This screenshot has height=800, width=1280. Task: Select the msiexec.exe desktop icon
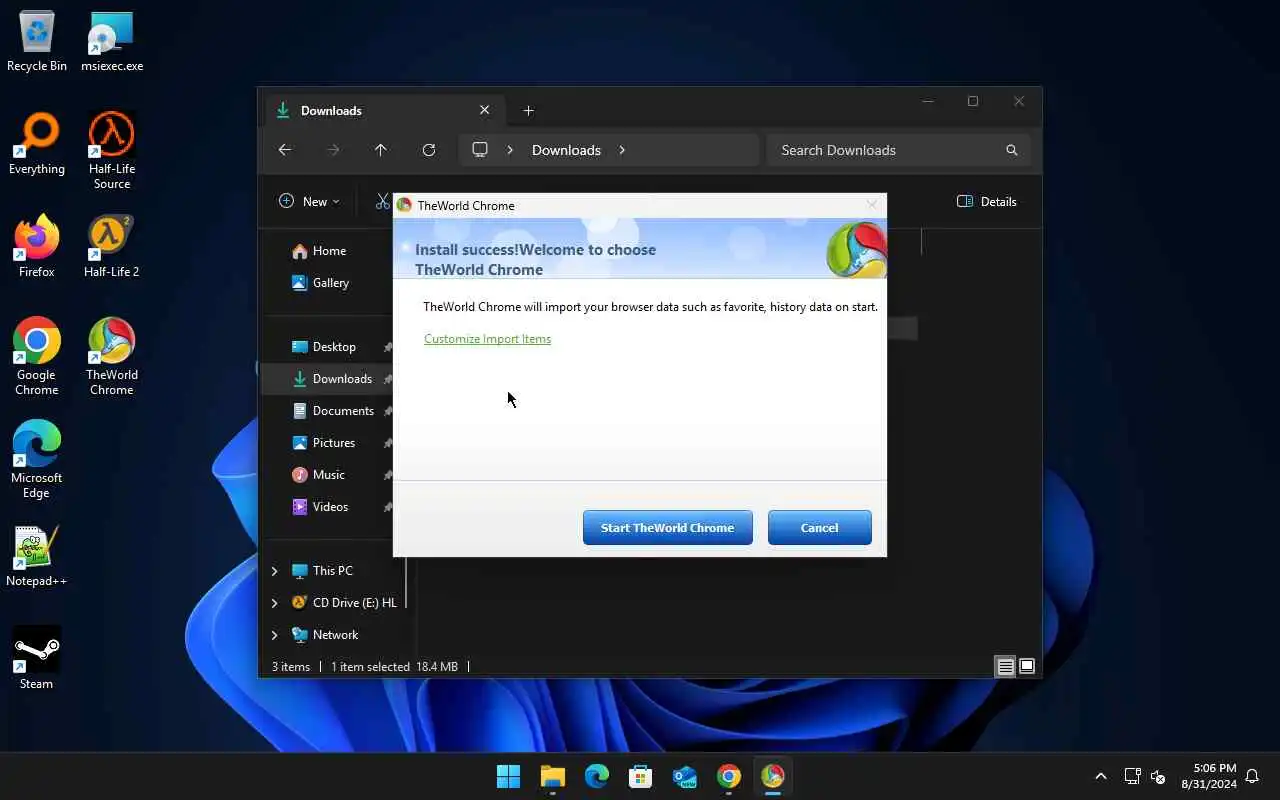pyautogui.click(x=112, y=42)
